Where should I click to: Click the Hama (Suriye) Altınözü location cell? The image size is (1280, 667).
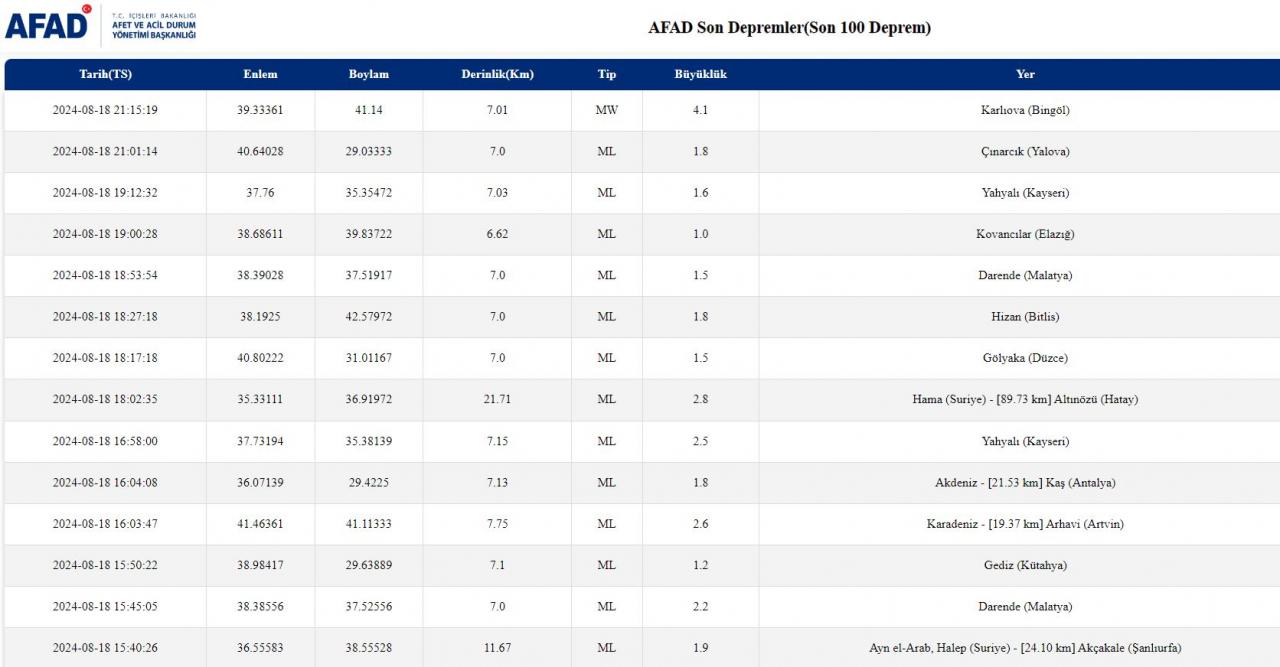pos(1025,400)
